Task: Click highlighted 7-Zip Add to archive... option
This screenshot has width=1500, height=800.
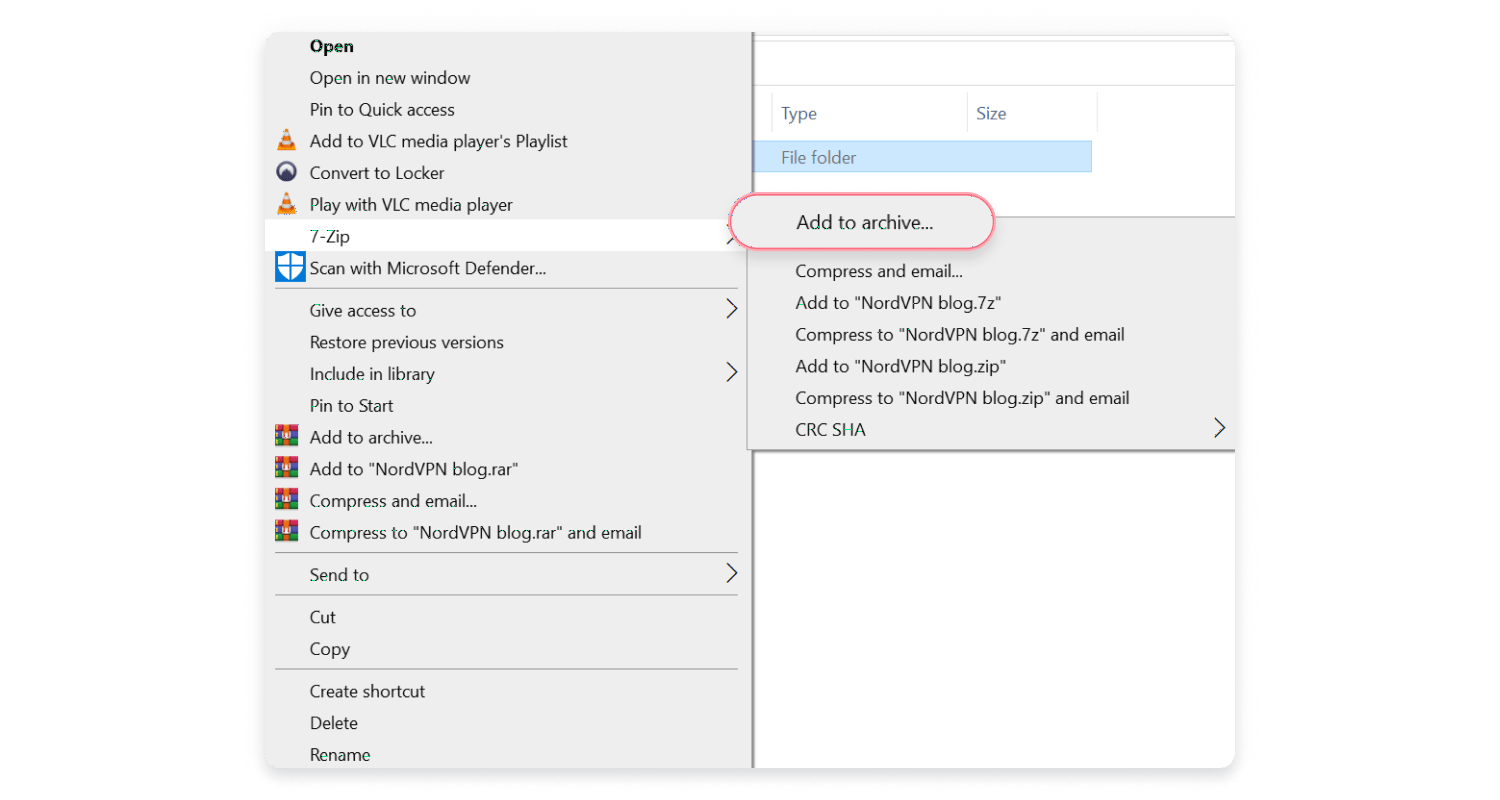Action: [864, 223]
